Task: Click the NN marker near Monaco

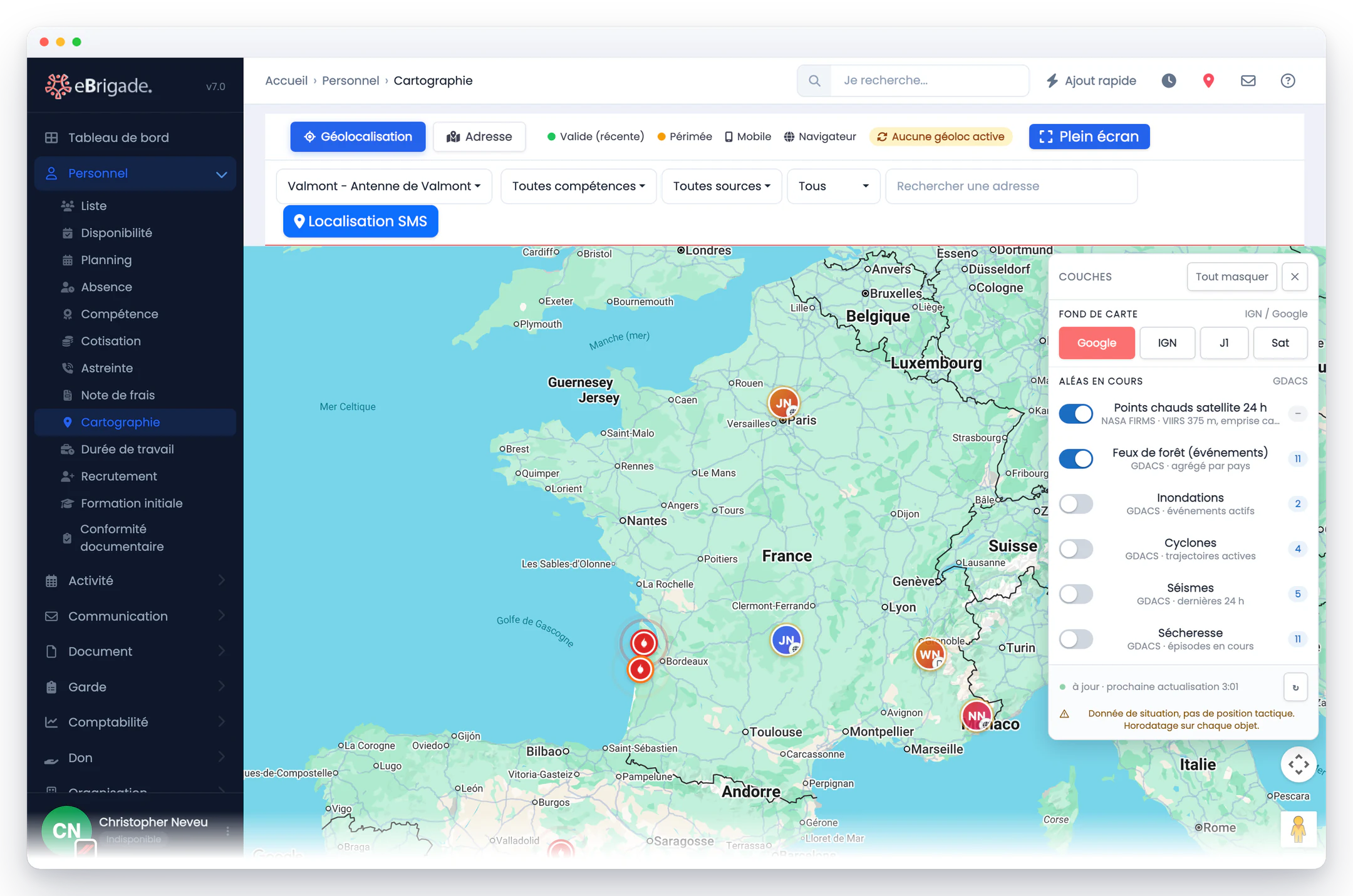Action: pos(976,716)
